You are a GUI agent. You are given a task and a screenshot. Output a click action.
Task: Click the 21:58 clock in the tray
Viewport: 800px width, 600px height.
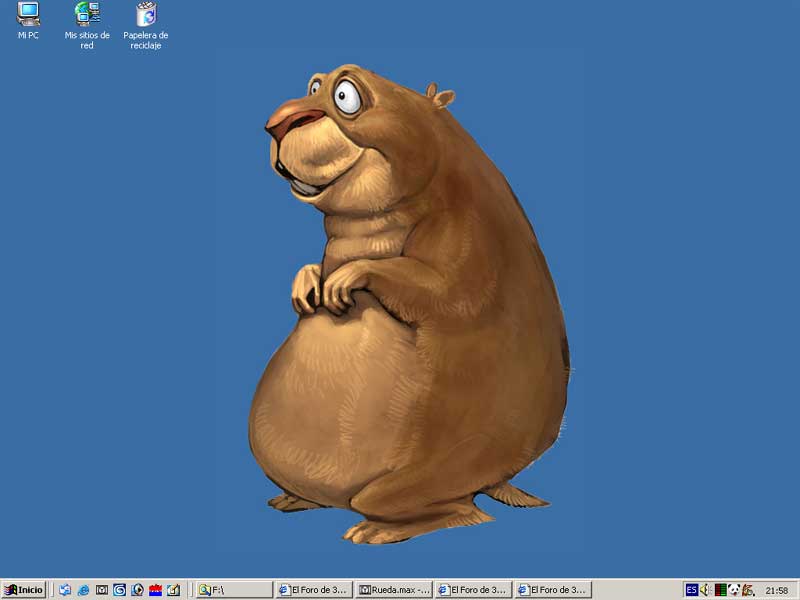[777, 591]
